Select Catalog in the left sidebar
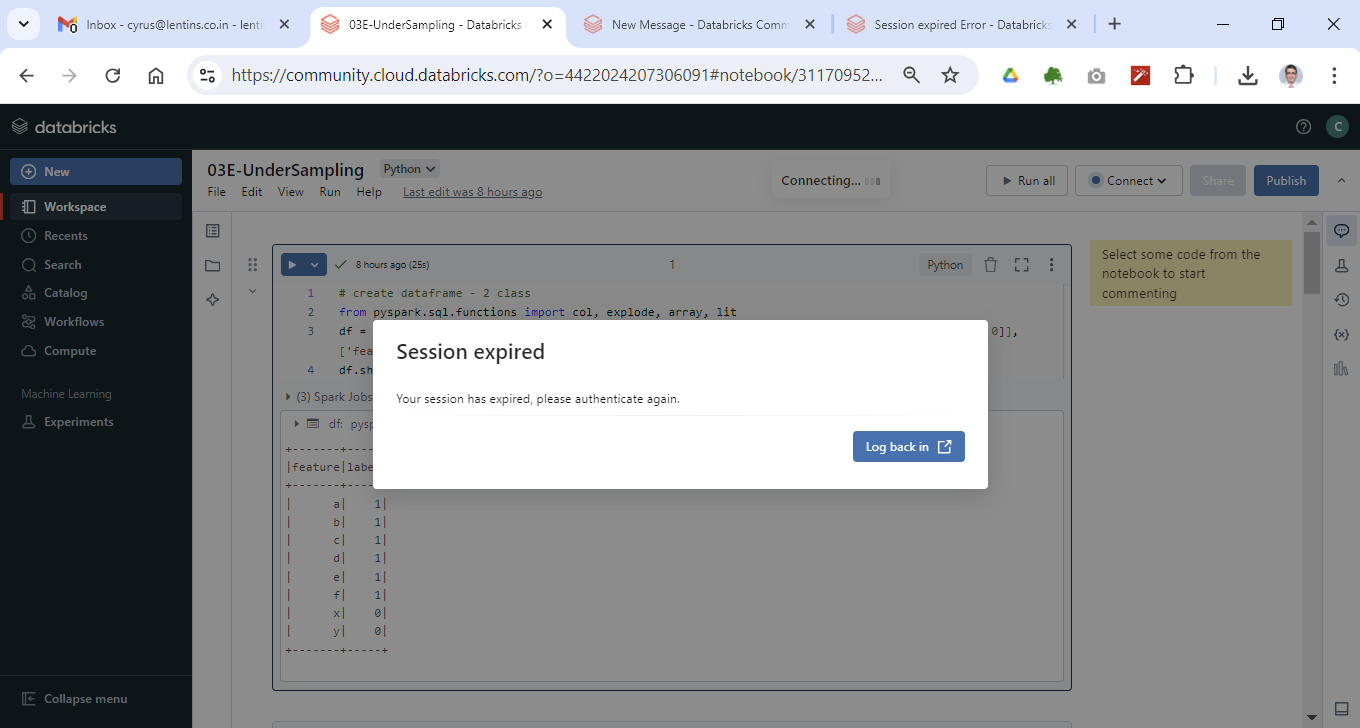The height and width of the screenshot is (728, 1360). point(65,293)
